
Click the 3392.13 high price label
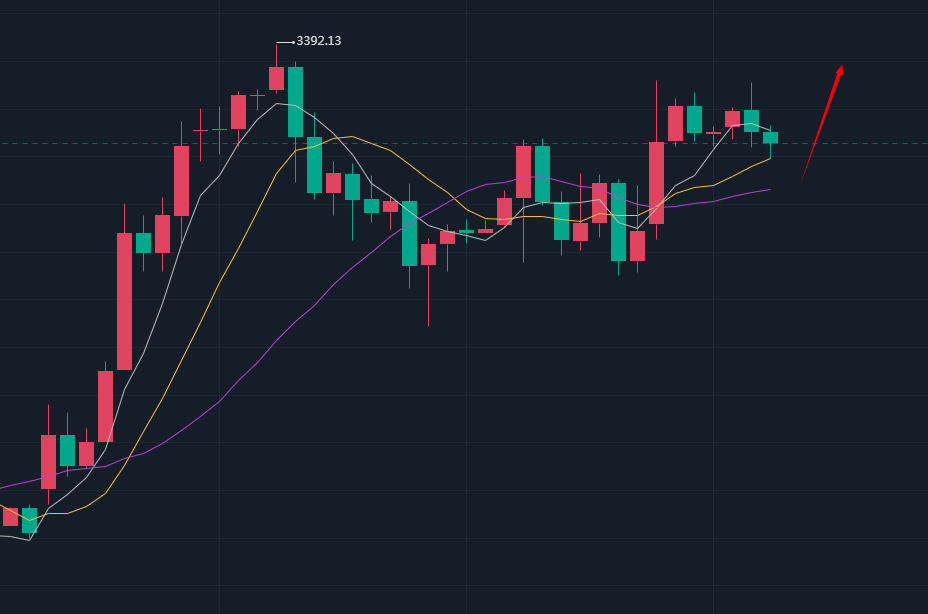[318, 41]
